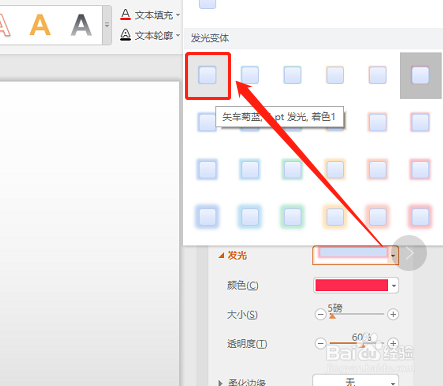This screenshot has height=386, width=443.
Task: Click the 文本轮廓 text outline icon
Action: [125, 35]
